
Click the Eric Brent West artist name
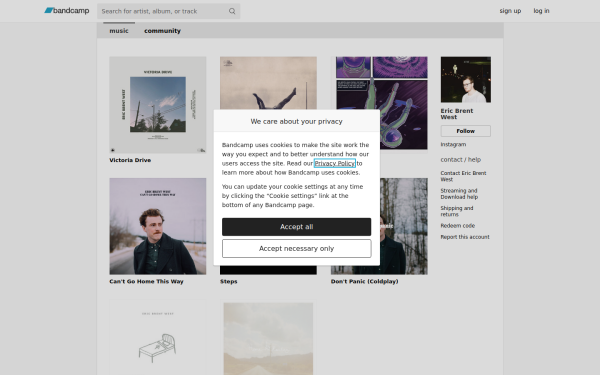pos(457,114)
